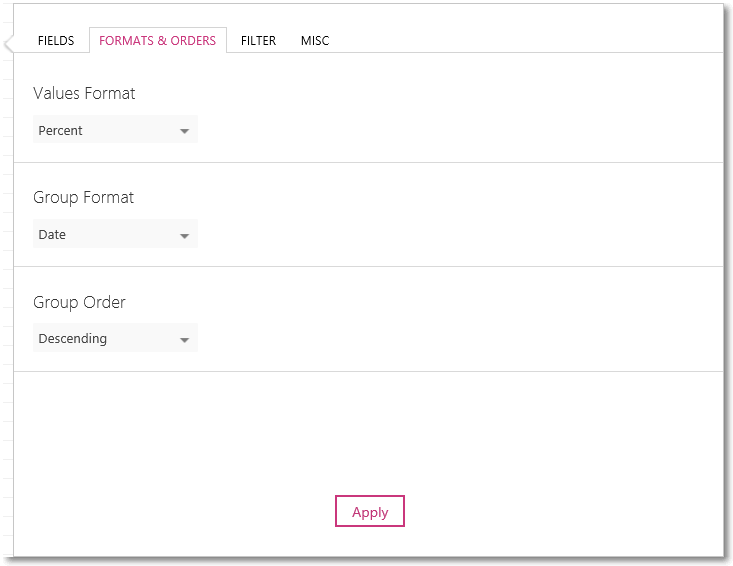The height and width of the screenshot is (566, 733).
Task: Select the FORMATS & ORDERS tab
Action: coord(158,41)
